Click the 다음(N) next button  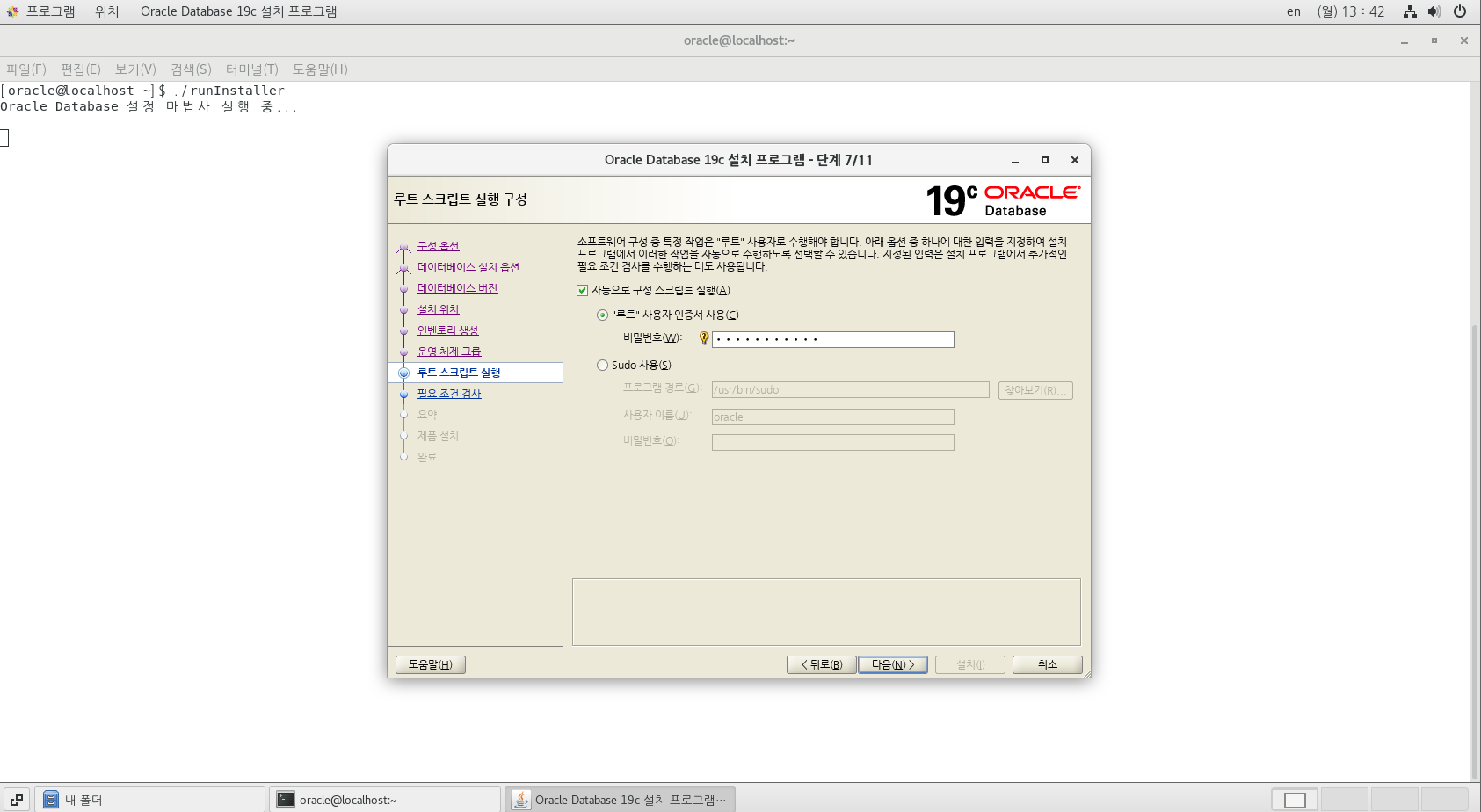click(892, 664)
